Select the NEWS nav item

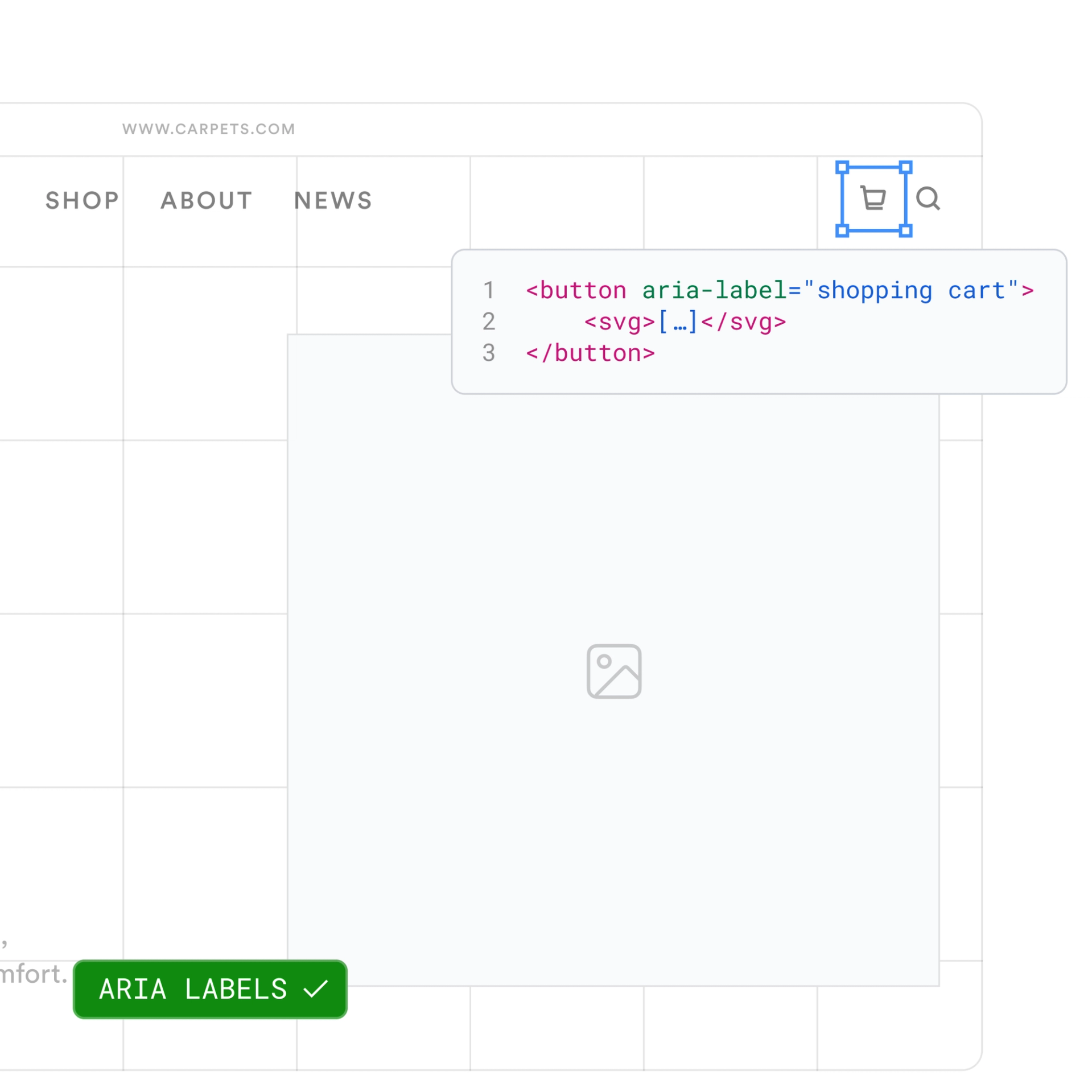coord(333,200)
